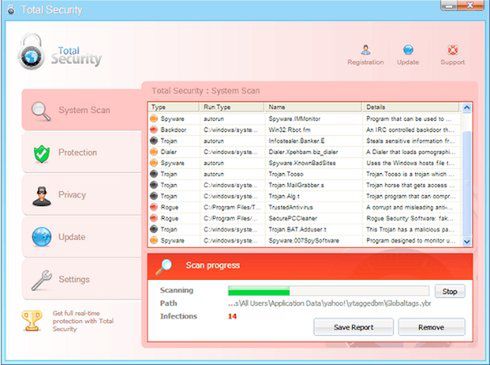Viewport: 490px width, 365px height.
Task: Click the icon of Spyware.KnownBadSites row
Action: [154, 163]
